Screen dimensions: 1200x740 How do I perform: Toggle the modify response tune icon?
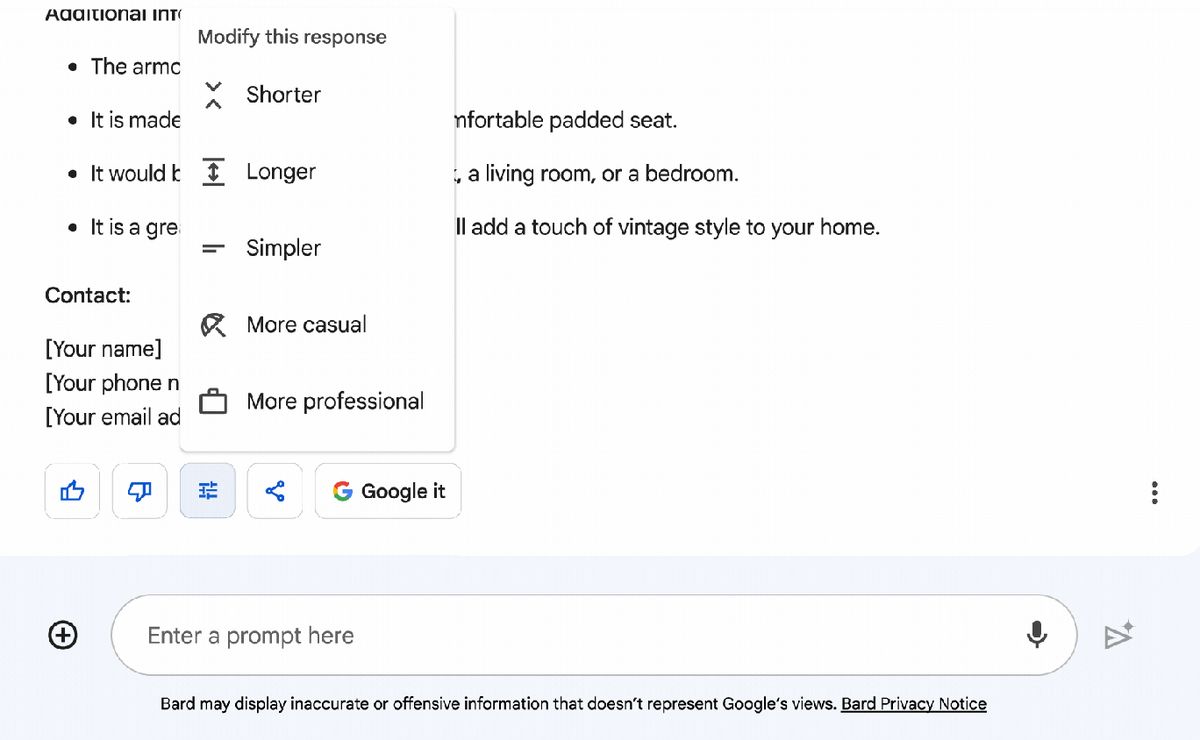click(x=208, y=491)
